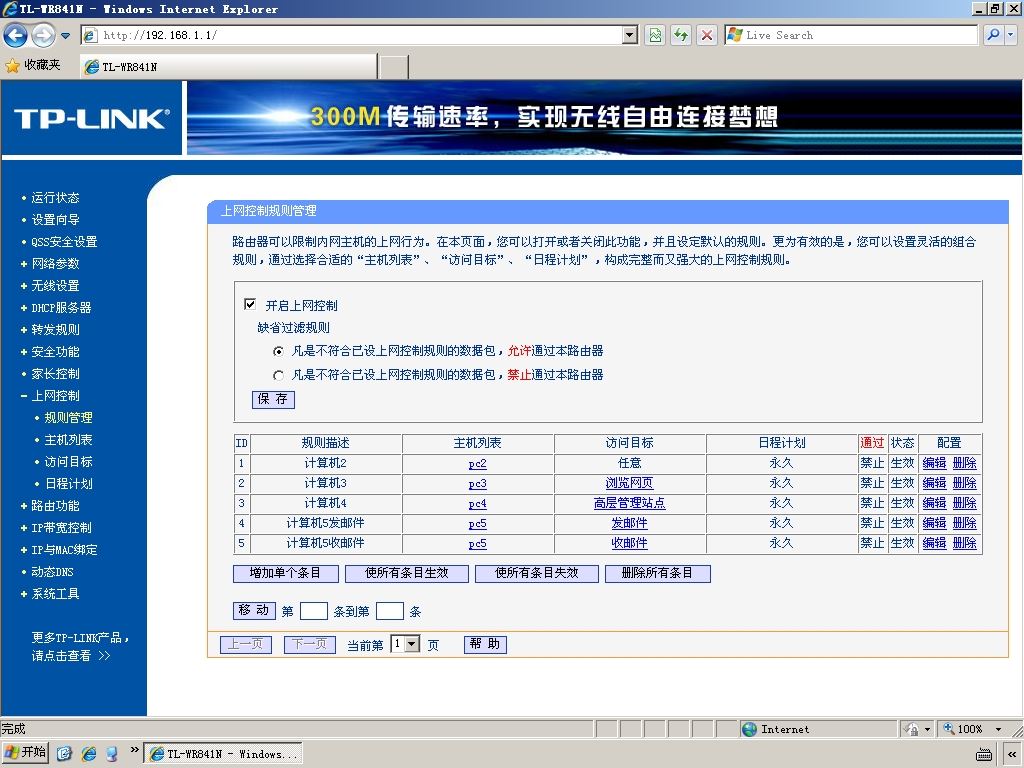Click the 使所有条目失效 button
This screenshot has height=768, width=1024.
pos(536,573)
